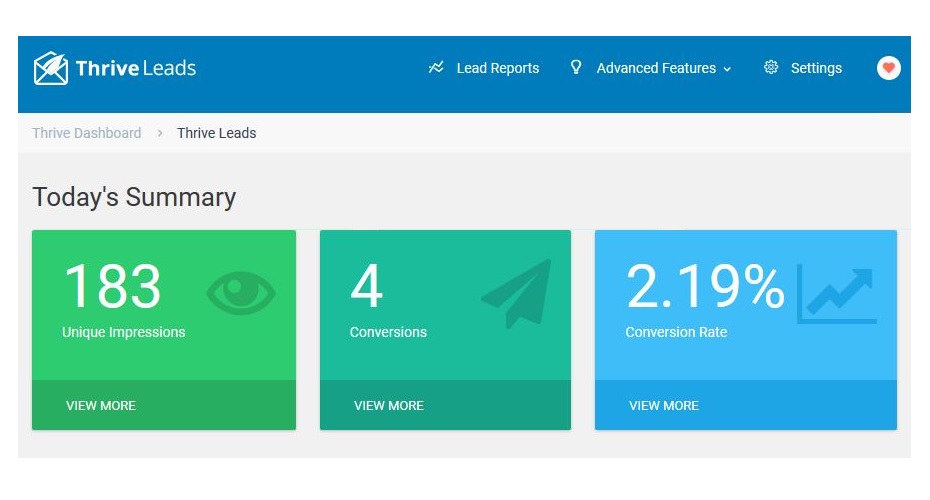The image size is (930, 500).
Task: Open the Settings menu item
Action: click(x=816, y=68)
